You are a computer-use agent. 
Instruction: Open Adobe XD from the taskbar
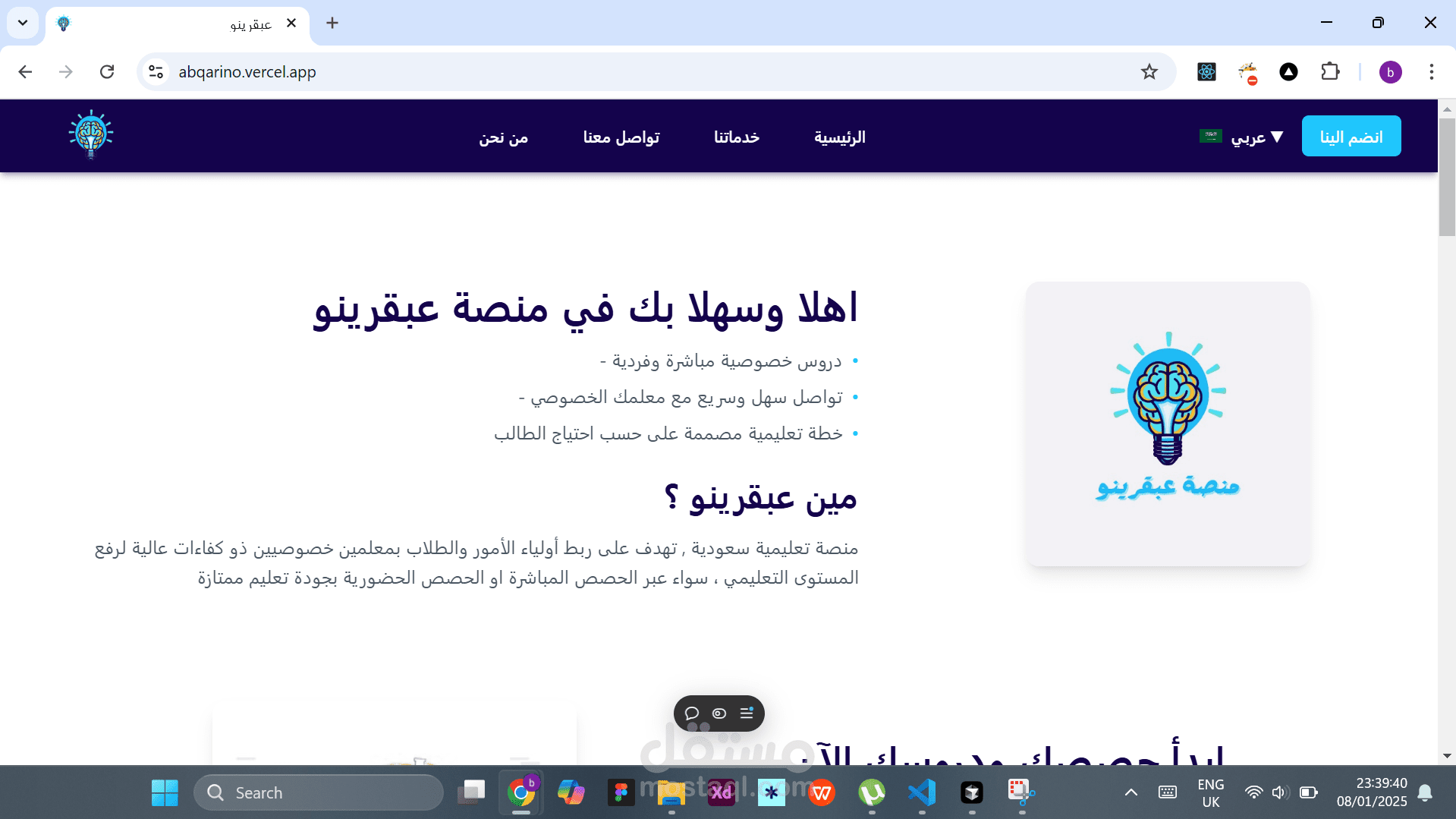721,792
